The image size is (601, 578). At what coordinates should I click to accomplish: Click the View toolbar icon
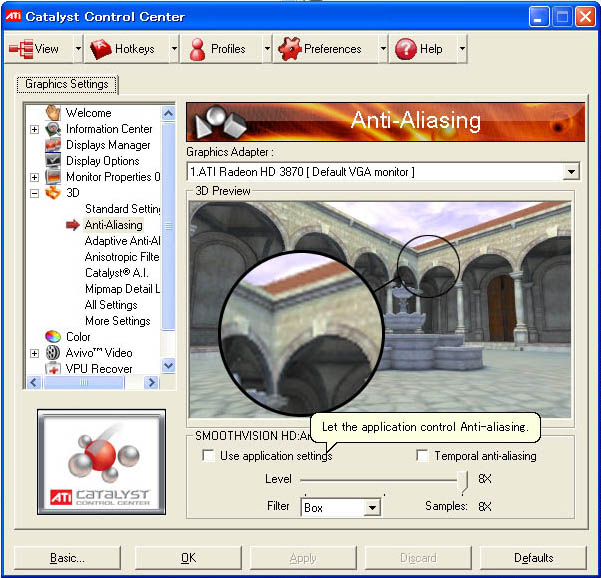tap(21, 49)
